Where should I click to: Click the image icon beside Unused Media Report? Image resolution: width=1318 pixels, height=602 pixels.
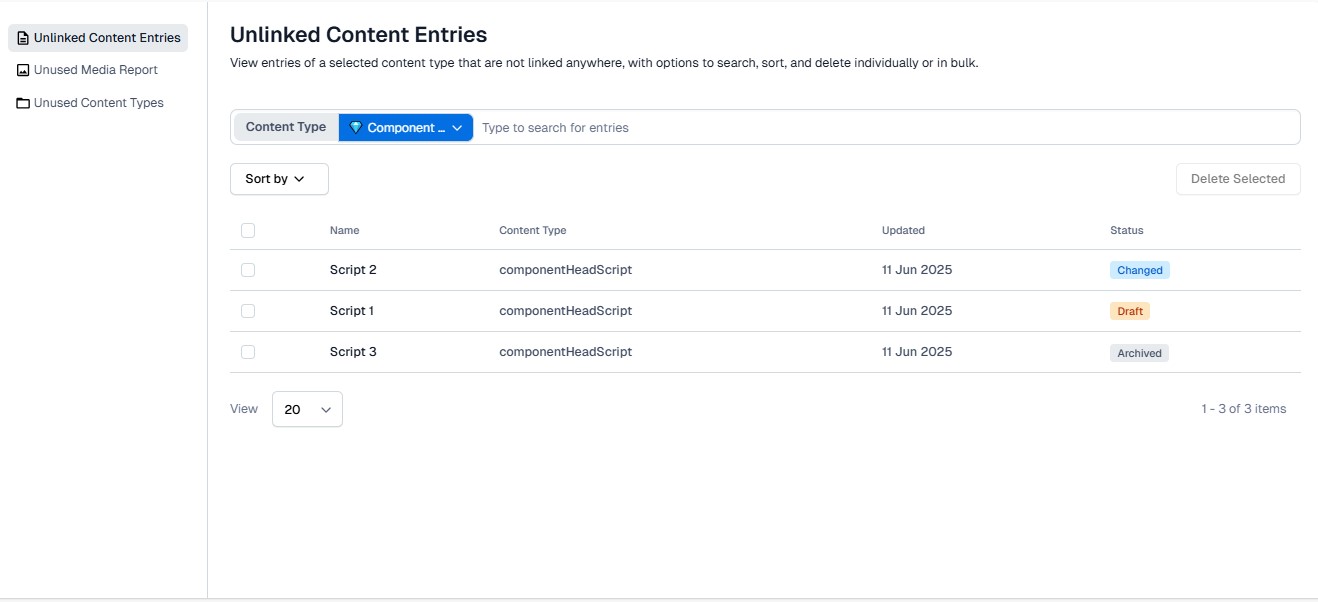pyautogui.click(x=21, y=70)
